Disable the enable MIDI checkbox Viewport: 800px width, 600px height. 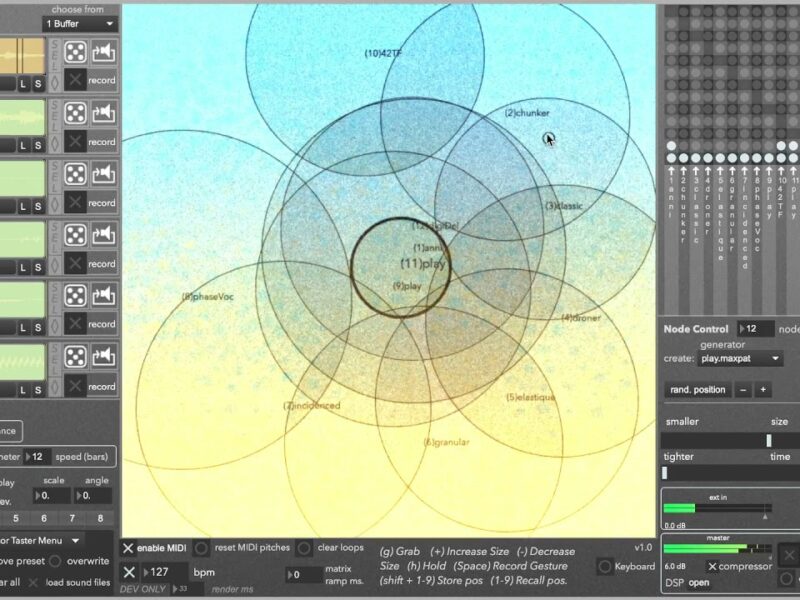coord(128,548)
